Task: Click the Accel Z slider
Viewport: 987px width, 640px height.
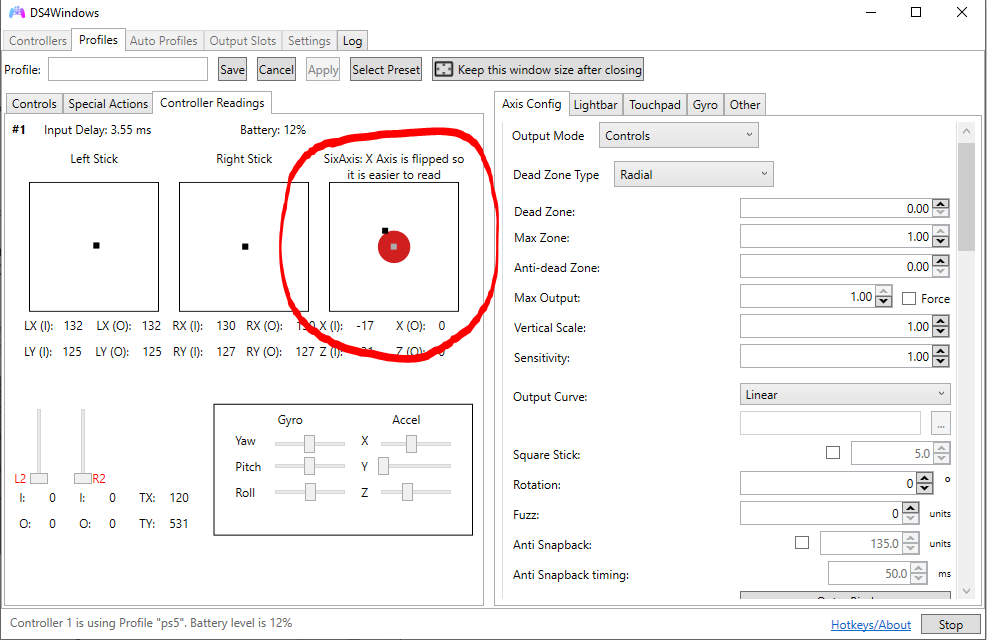Action: tap(415, 492)
